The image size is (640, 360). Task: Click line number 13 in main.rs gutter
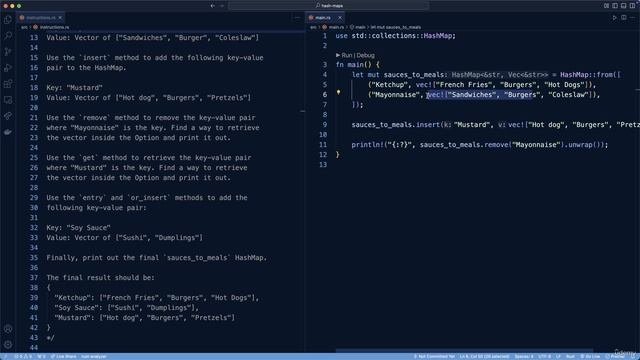coord(323,165)
